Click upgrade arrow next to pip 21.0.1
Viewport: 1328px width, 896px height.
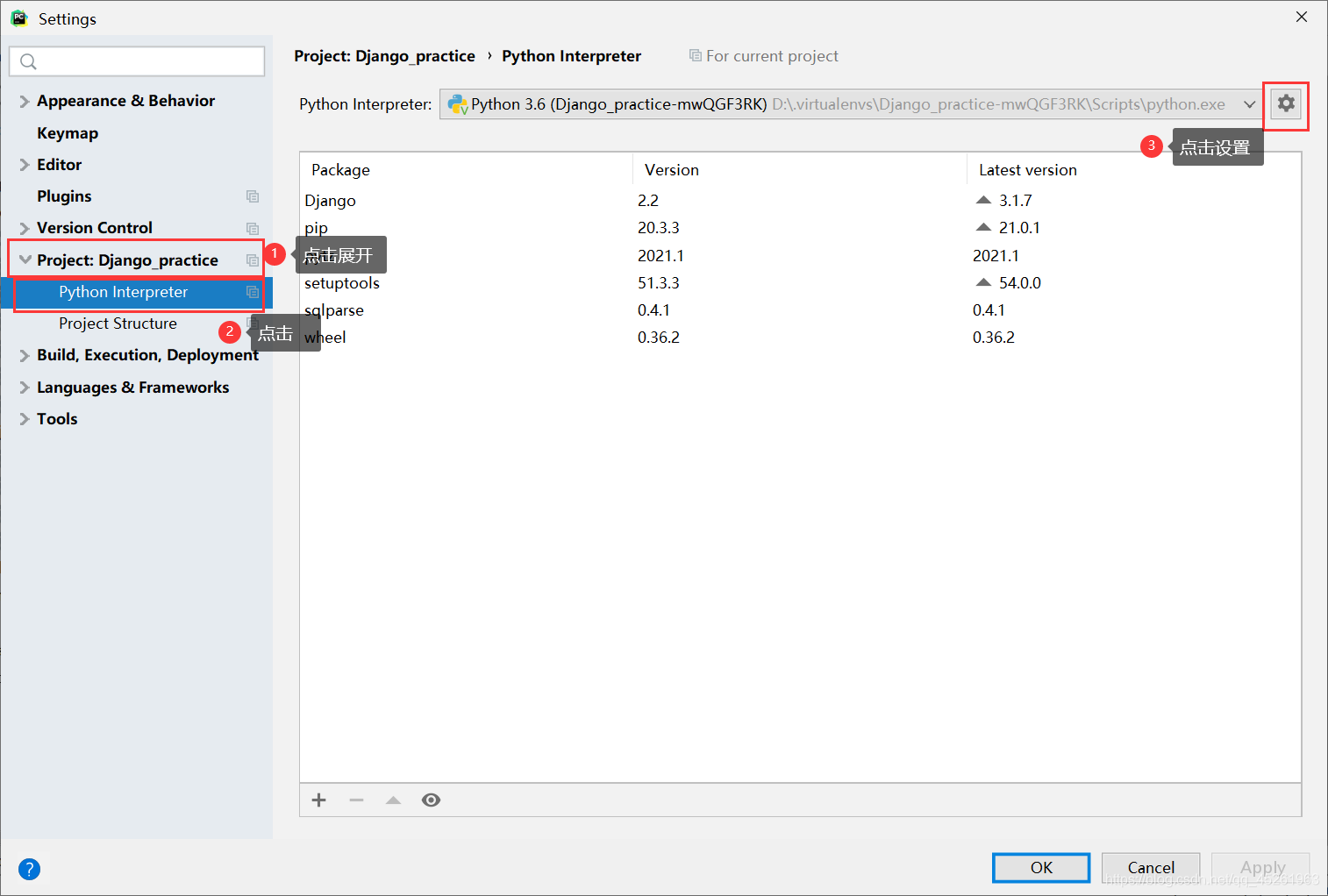point(983,227)
